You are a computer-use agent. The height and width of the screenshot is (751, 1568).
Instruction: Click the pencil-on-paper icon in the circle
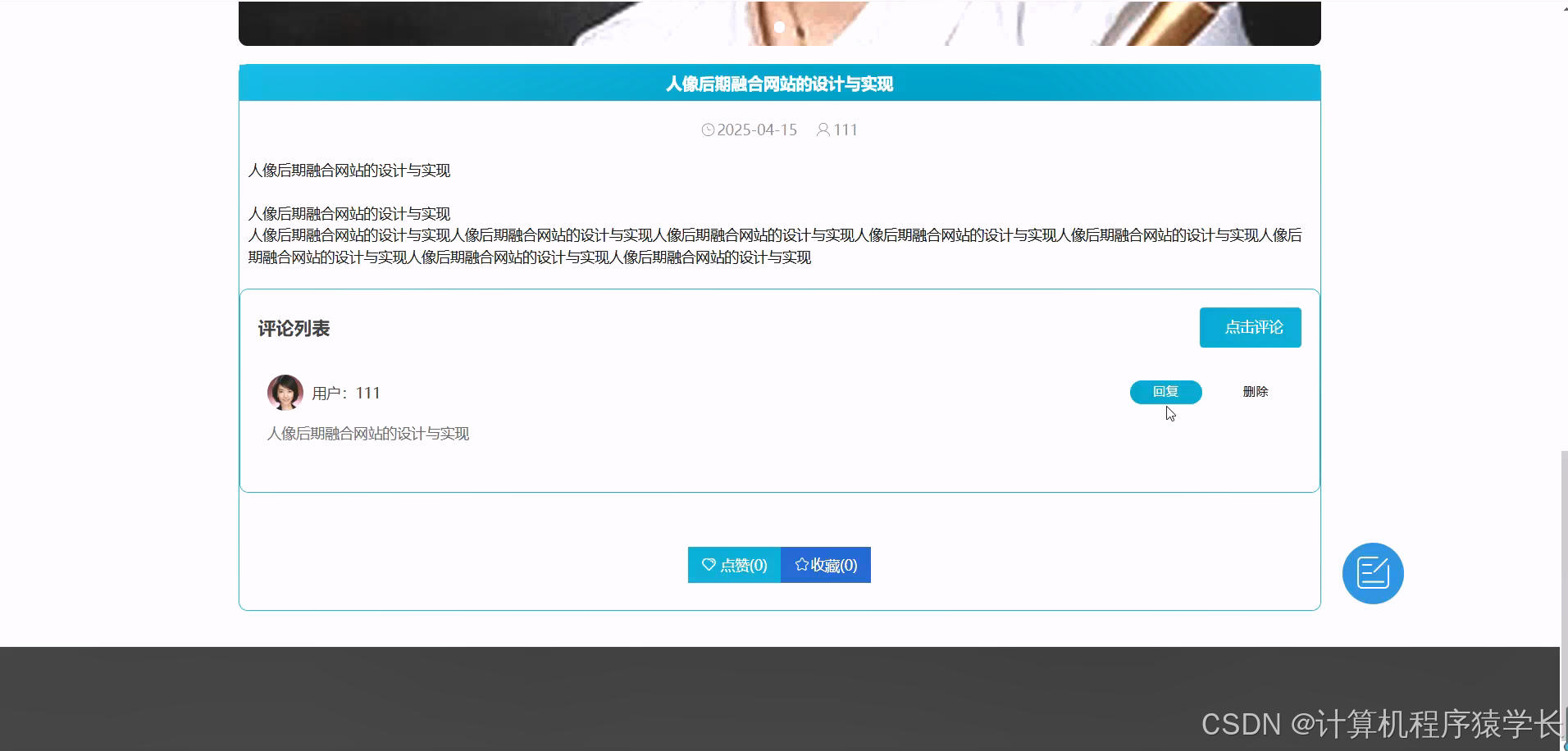click(1374, 573)
